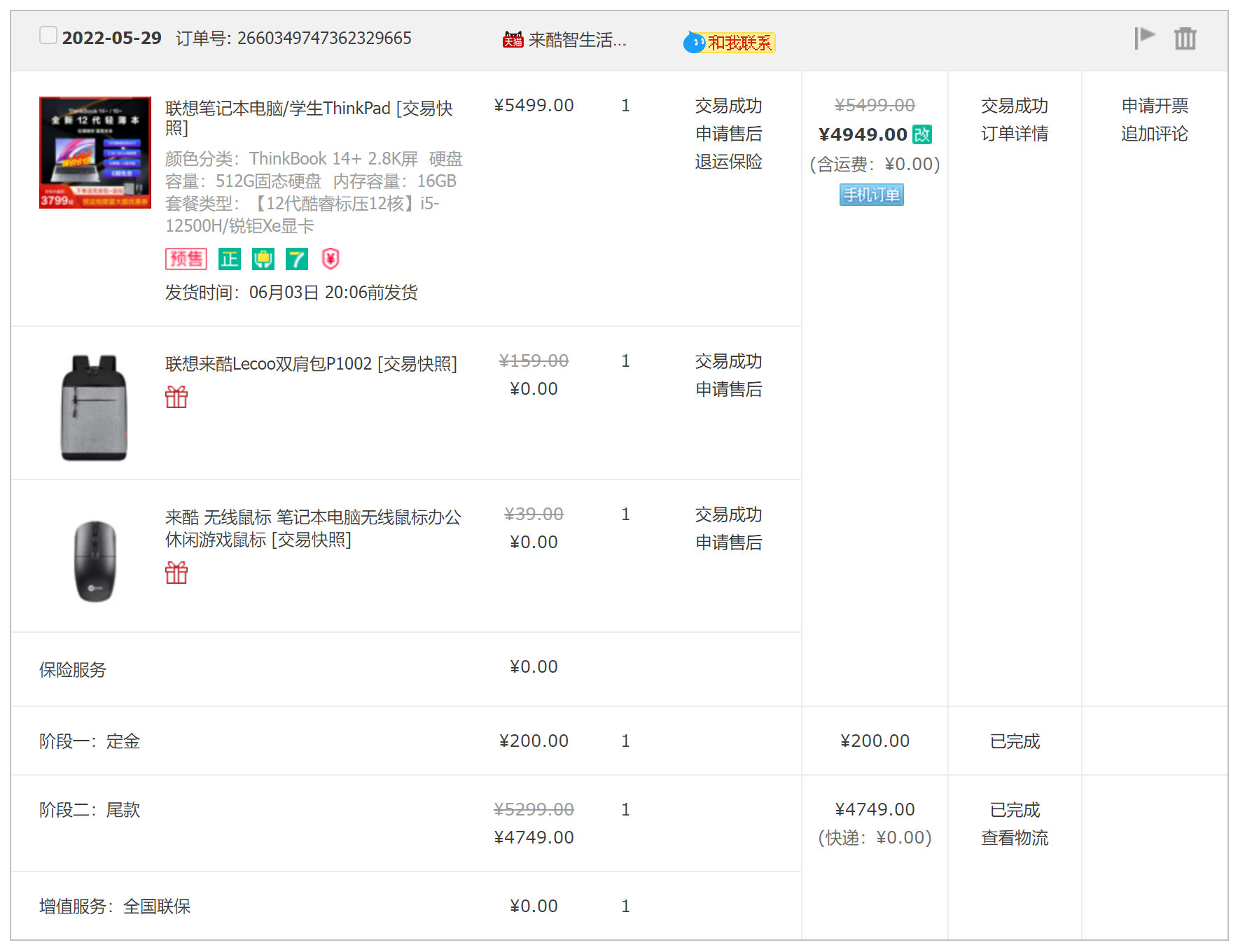Click the gift icon under the mouse
The width and height of the screenshot is (1245, 952).
[176, 573]
